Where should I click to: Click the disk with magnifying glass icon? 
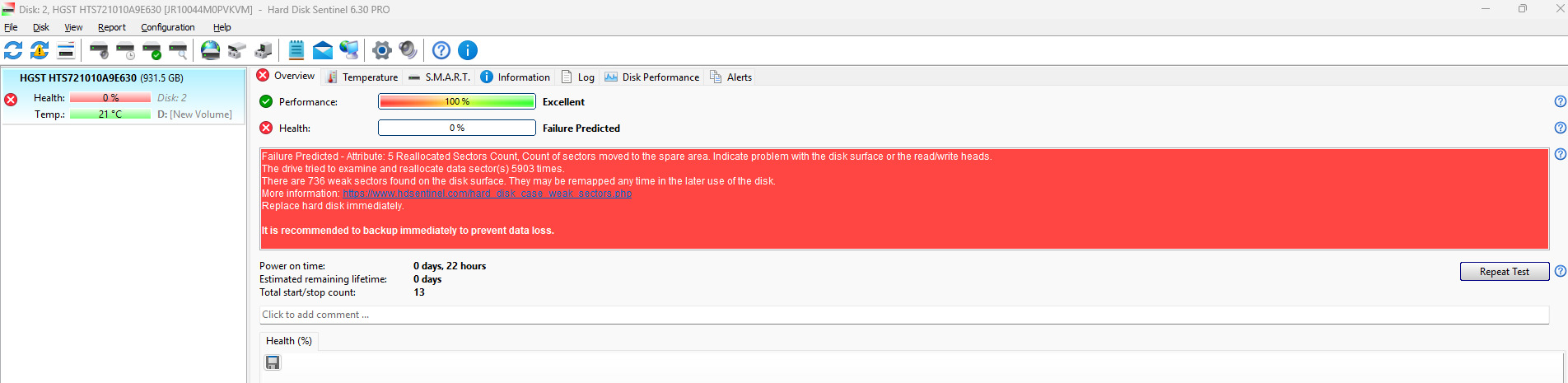point(178,51)
